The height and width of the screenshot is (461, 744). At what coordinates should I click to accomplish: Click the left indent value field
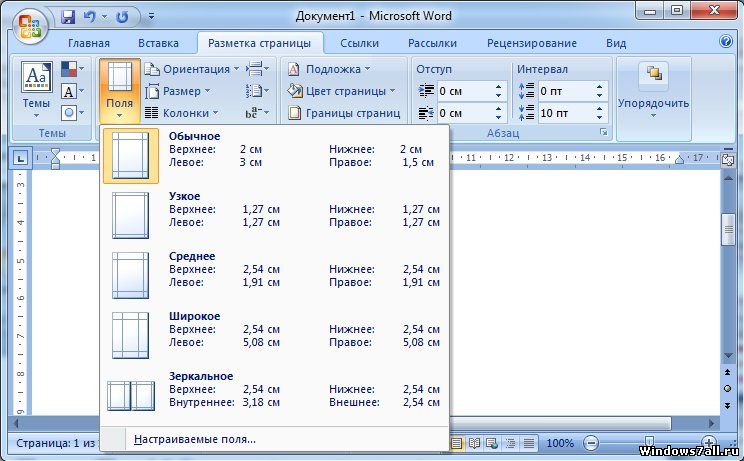click(x=464, y=91)
